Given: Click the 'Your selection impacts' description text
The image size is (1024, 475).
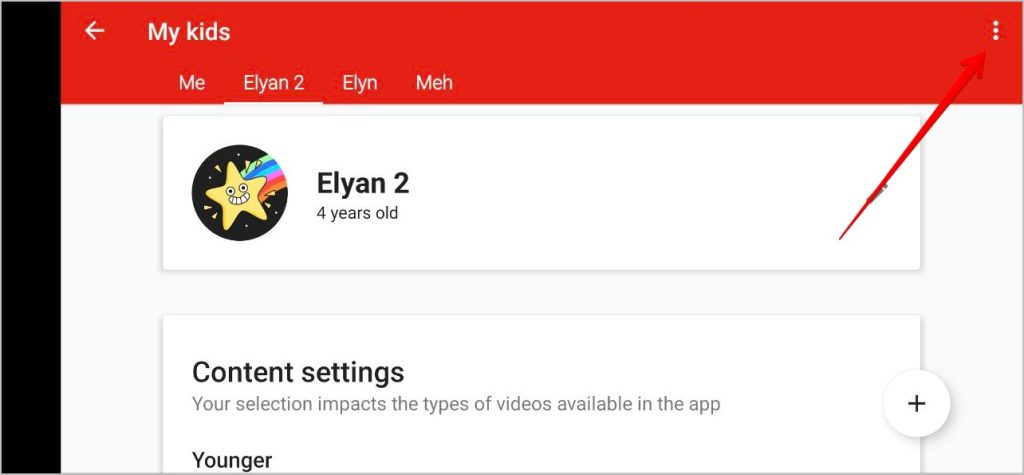Looking at the screenshot, I should pyautogui.click(x=456, y=404).
